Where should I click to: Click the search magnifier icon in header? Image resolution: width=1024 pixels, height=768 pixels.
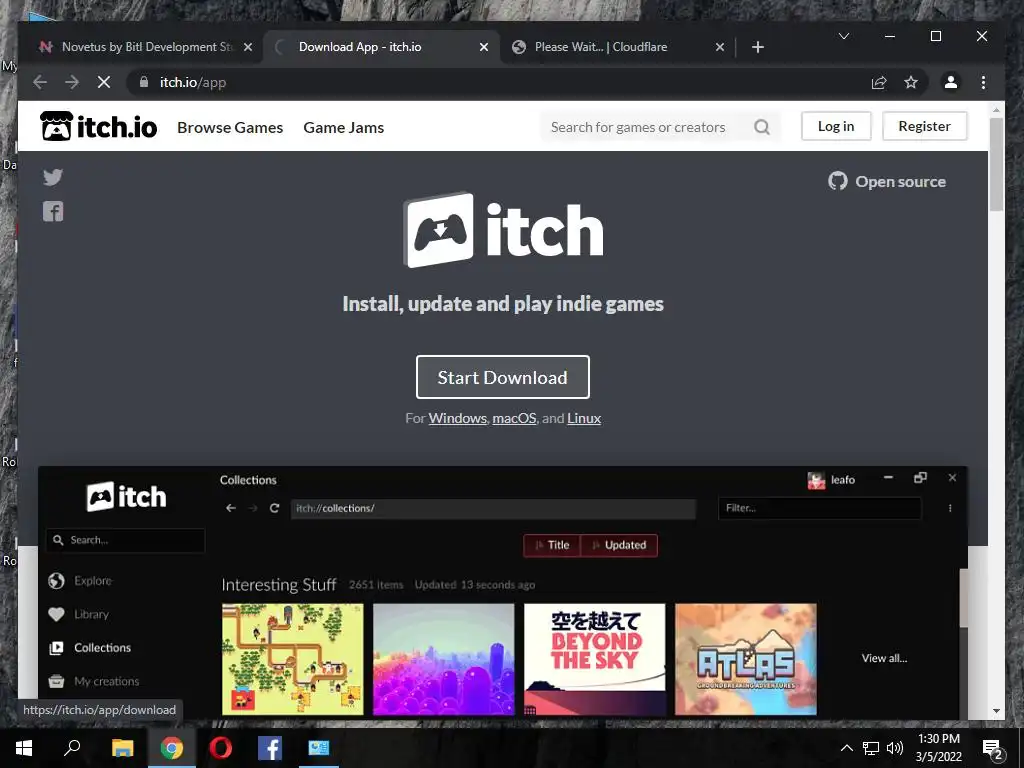762,127
